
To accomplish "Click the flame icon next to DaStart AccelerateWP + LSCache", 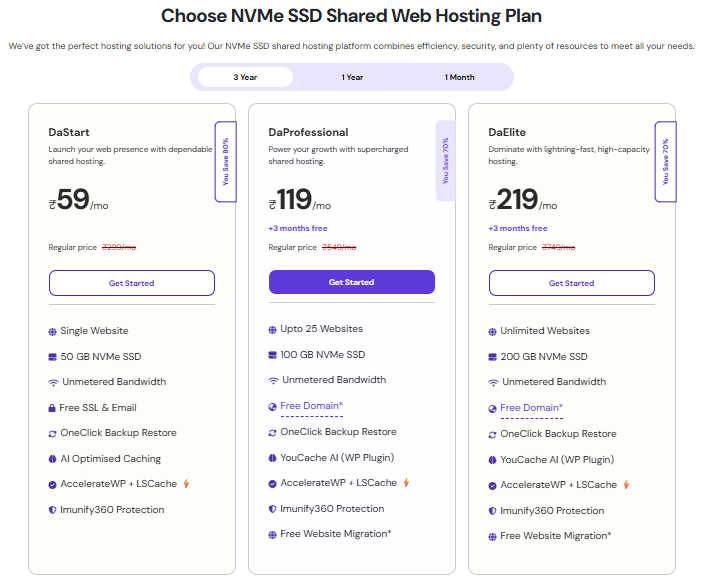I will (186, 484).
